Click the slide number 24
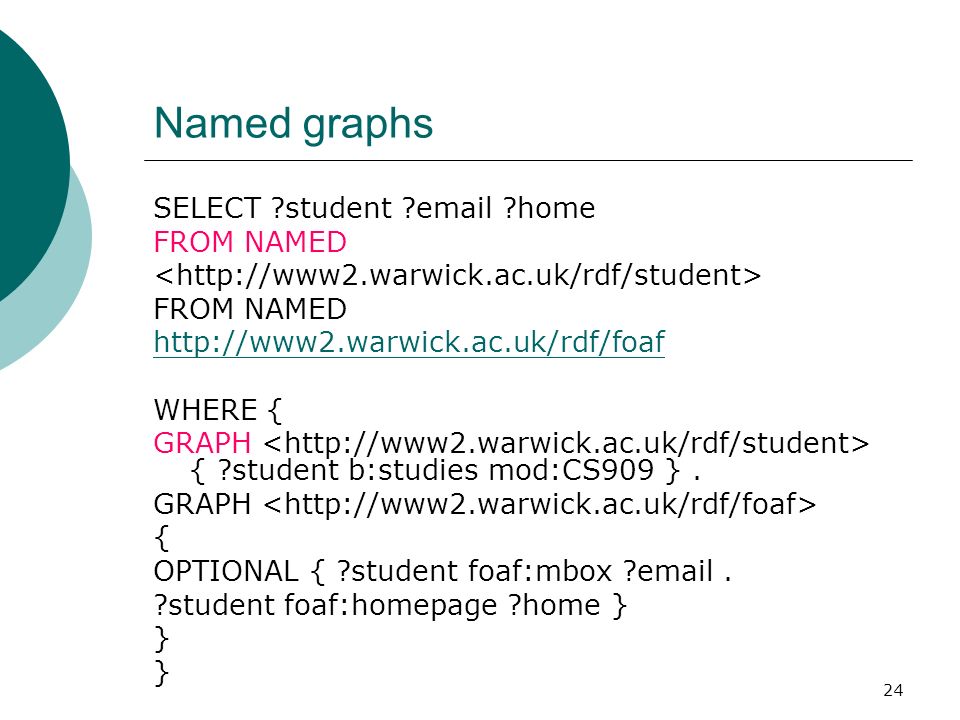 click(x=893, y=690)
